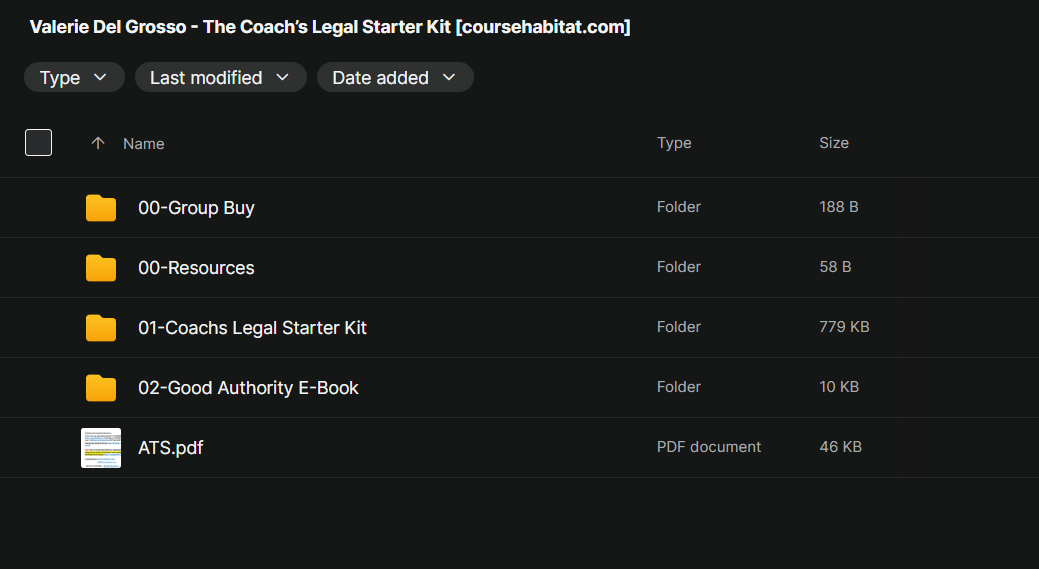Click the Type column header
This screenshot has width=1039, height=569.
click(674, 143)
